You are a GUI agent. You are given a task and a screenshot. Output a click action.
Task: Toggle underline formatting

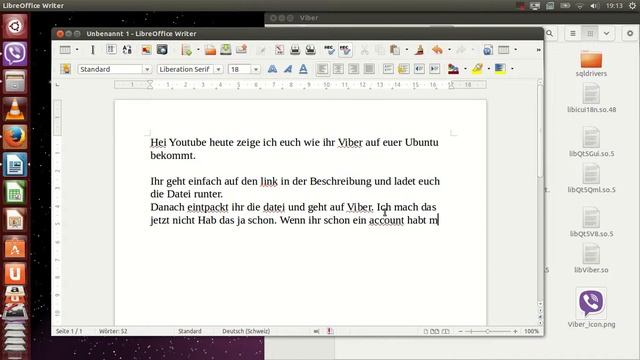pos(303,69)
